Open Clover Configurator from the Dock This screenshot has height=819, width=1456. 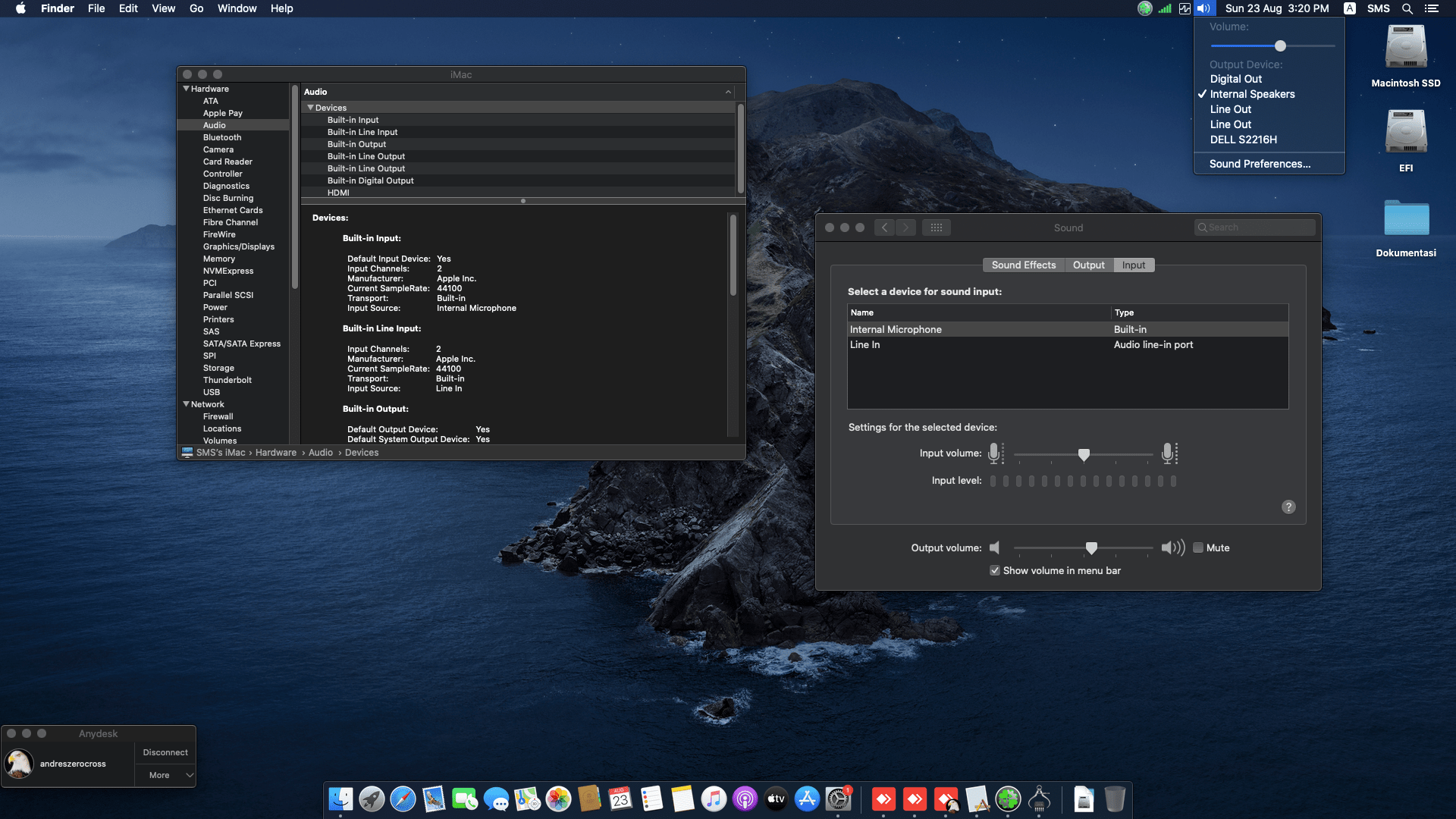(1008, 799)
